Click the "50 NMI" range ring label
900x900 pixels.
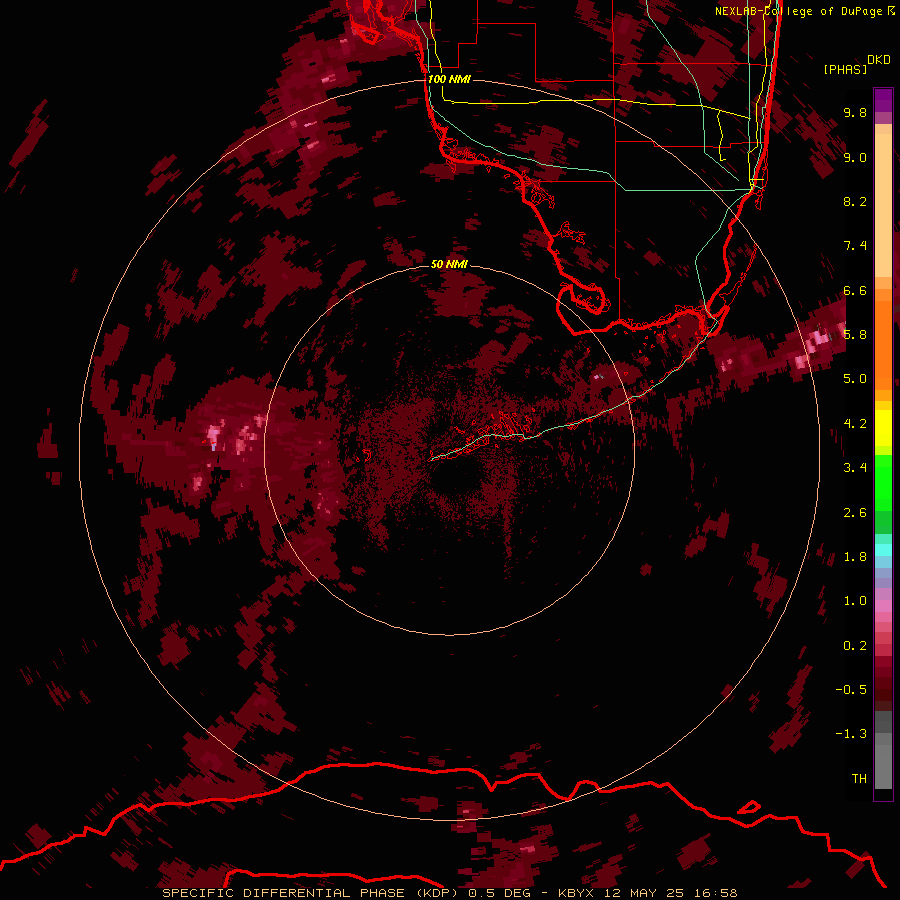(x=449, y=264)
